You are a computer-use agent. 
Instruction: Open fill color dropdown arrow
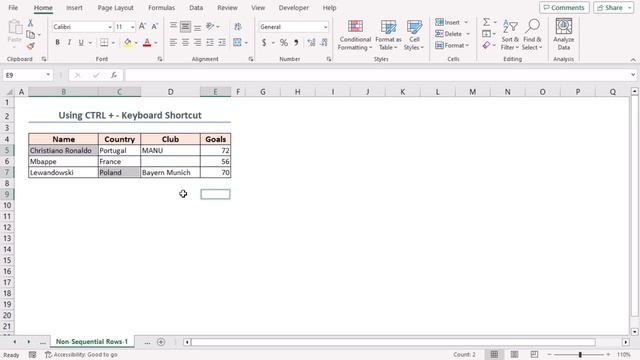point(136,43)
